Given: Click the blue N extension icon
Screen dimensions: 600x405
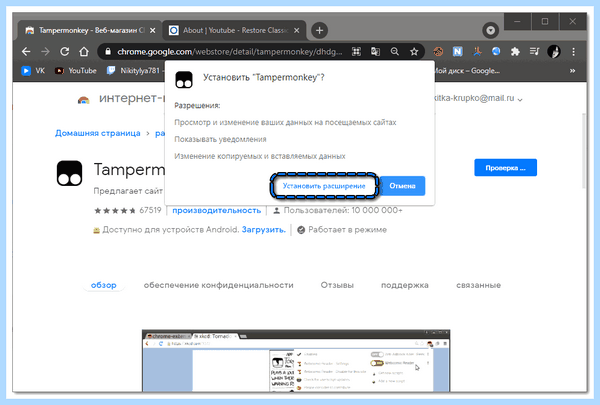Looking at the screenshot, I should [x=458, y=52].
